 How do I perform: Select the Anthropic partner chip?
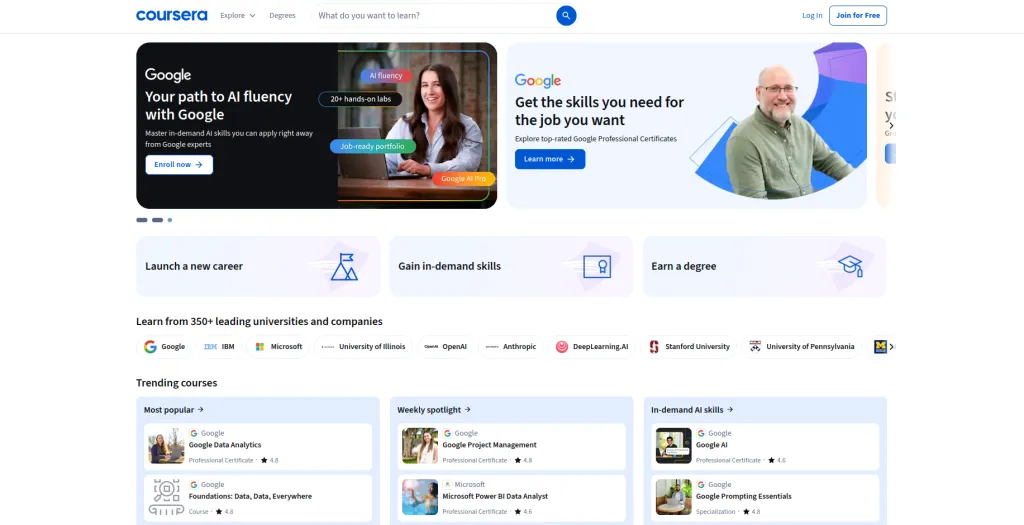tap(511, 347)
